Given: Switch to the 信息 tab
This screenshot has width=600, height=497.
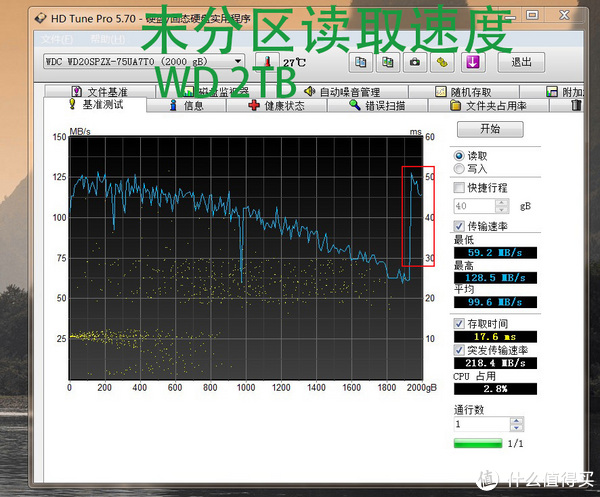Looking at the screenshot, I should [186, 106].
